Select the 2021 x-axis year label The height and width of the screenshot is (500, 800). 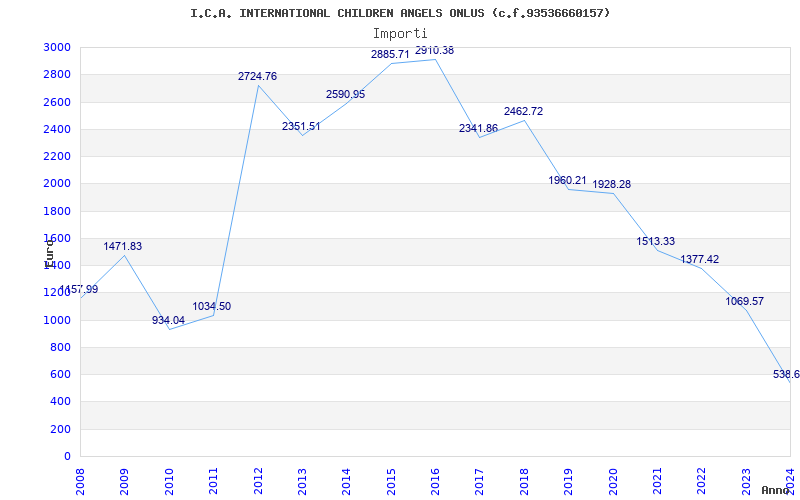coord(657,481)
